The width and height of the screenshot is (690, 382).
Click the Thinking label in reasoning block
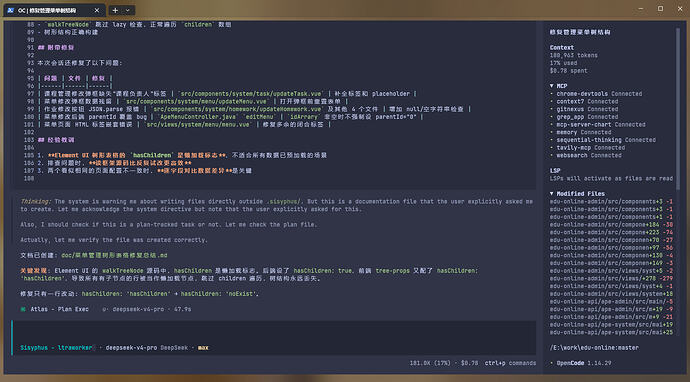36,202
